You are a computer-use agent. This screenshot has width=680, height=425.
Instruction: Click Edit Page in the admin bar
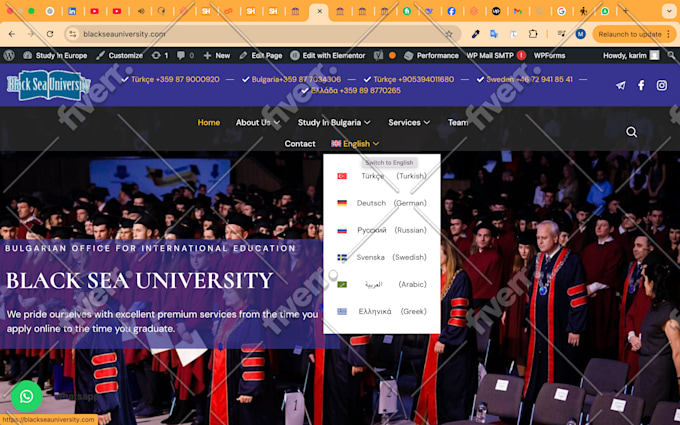261,56
